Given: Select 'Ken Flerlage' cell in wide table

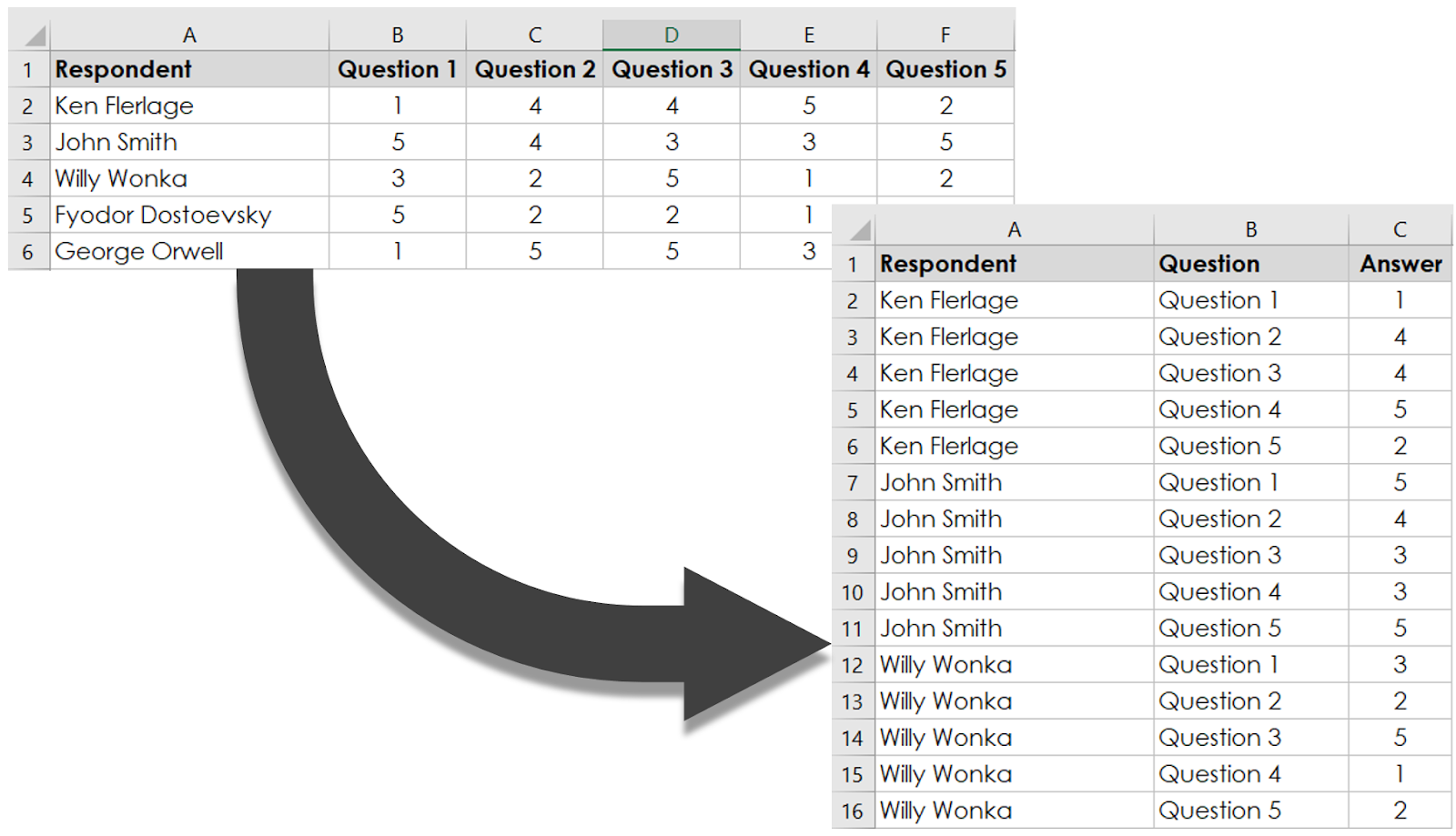Looking at the screenshot, I should coord(189,106).
